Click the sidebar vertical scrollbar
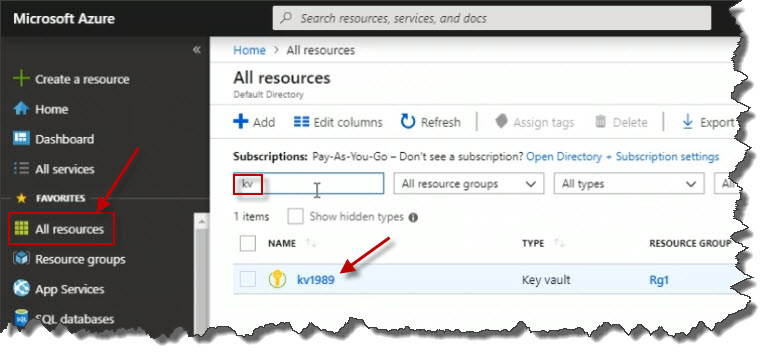 (x=201, y=274)
